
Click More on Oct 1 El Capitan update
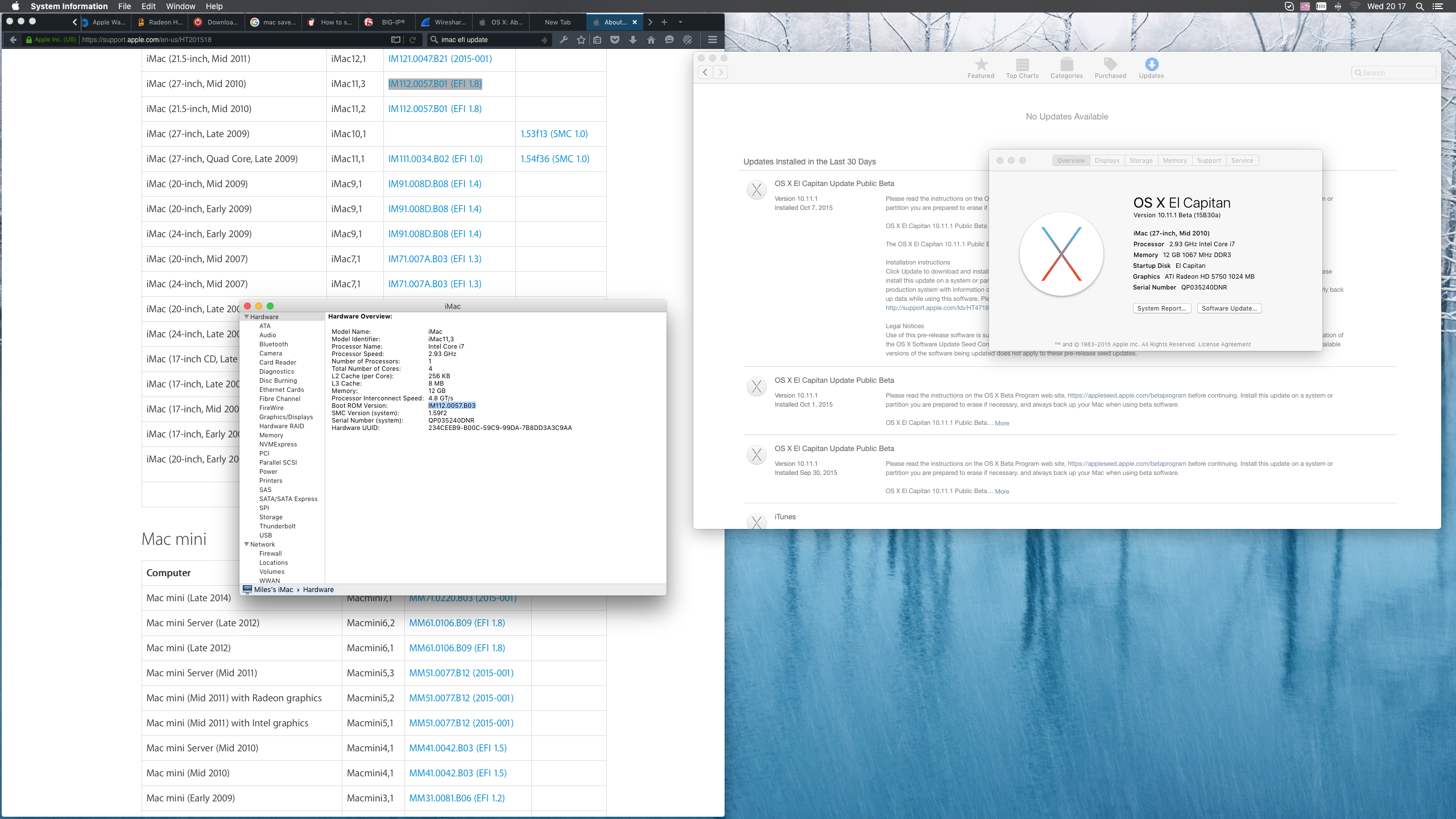click(x=1002, y=423)
